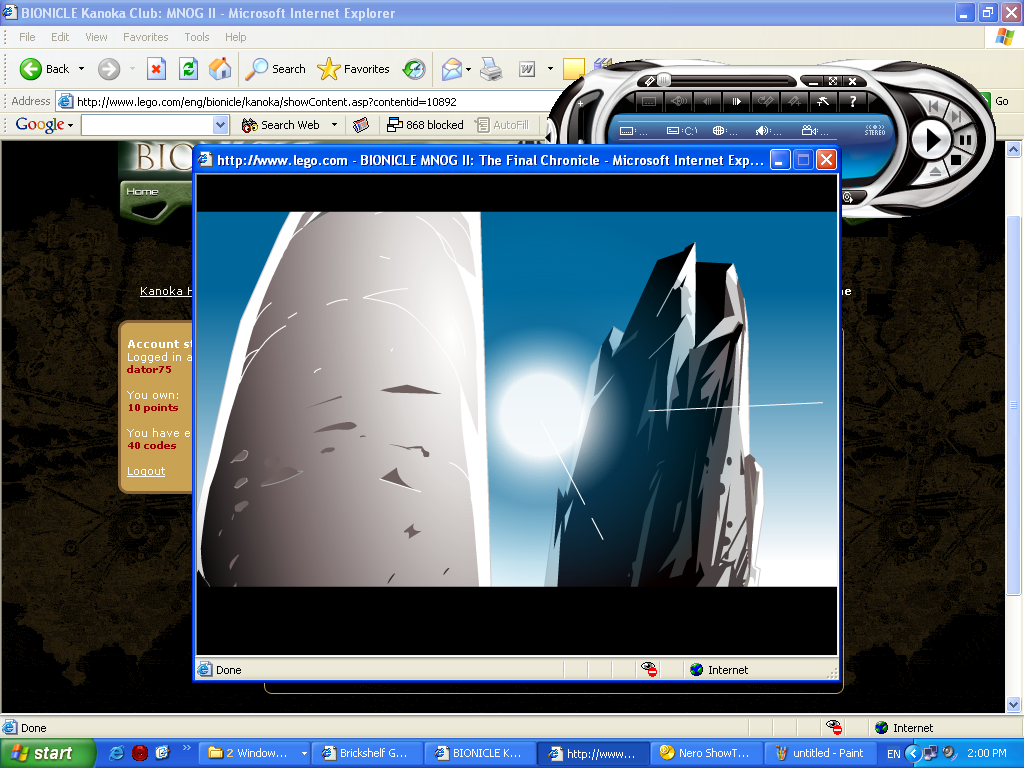Click the media player Play button

[x=931, y=140]
